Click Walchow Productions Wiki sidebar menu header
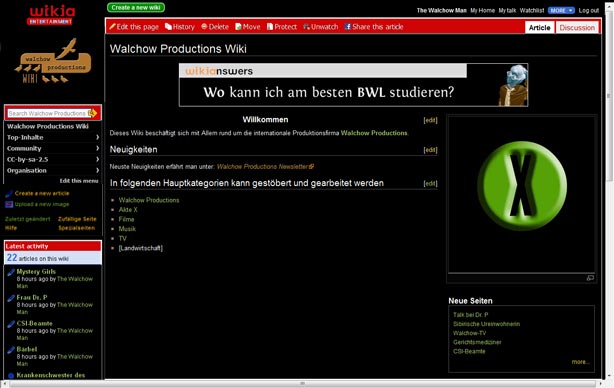The image size is (614, 388). pos(48,126)
